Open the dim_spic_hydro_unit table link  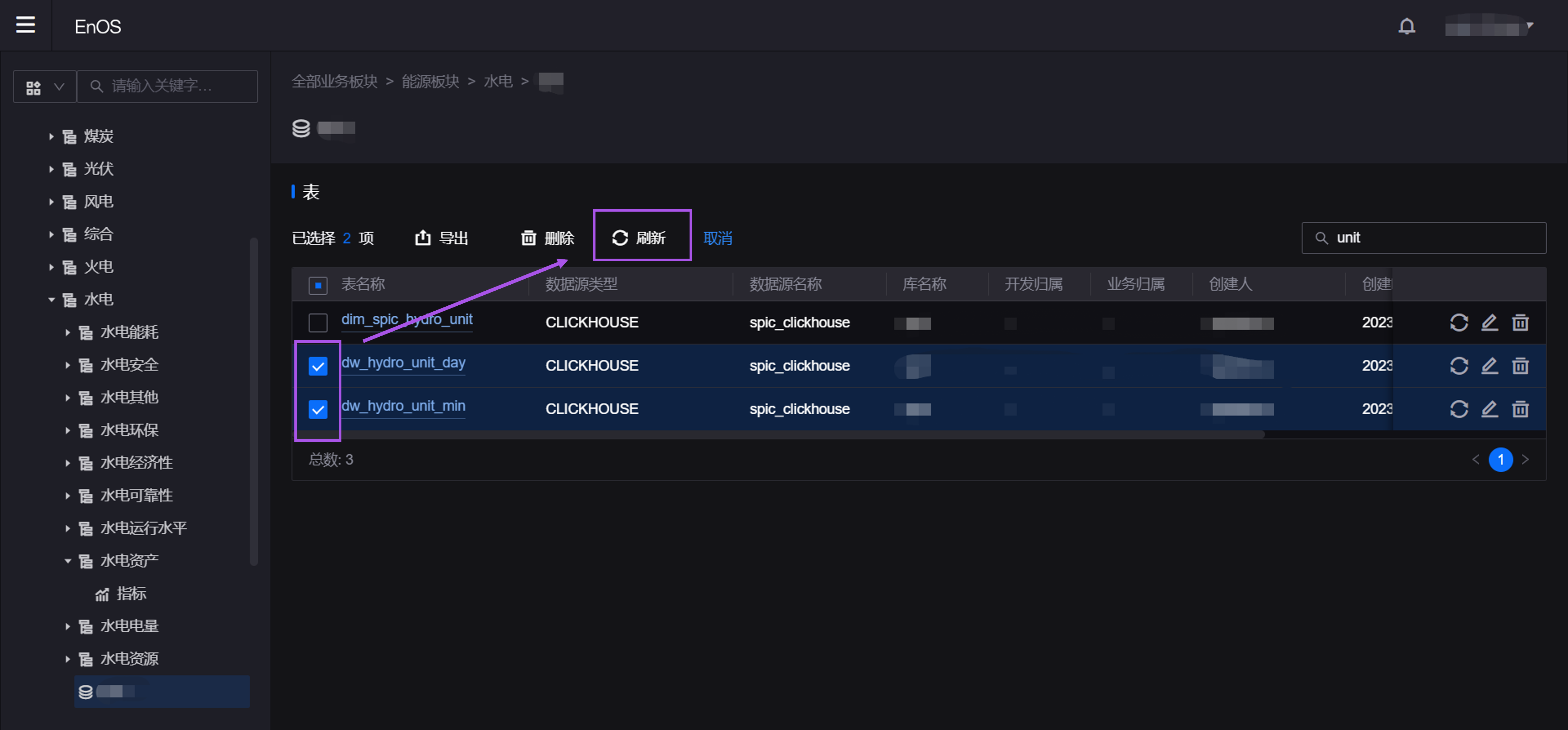pyautogui.click(x=407, y=320)
